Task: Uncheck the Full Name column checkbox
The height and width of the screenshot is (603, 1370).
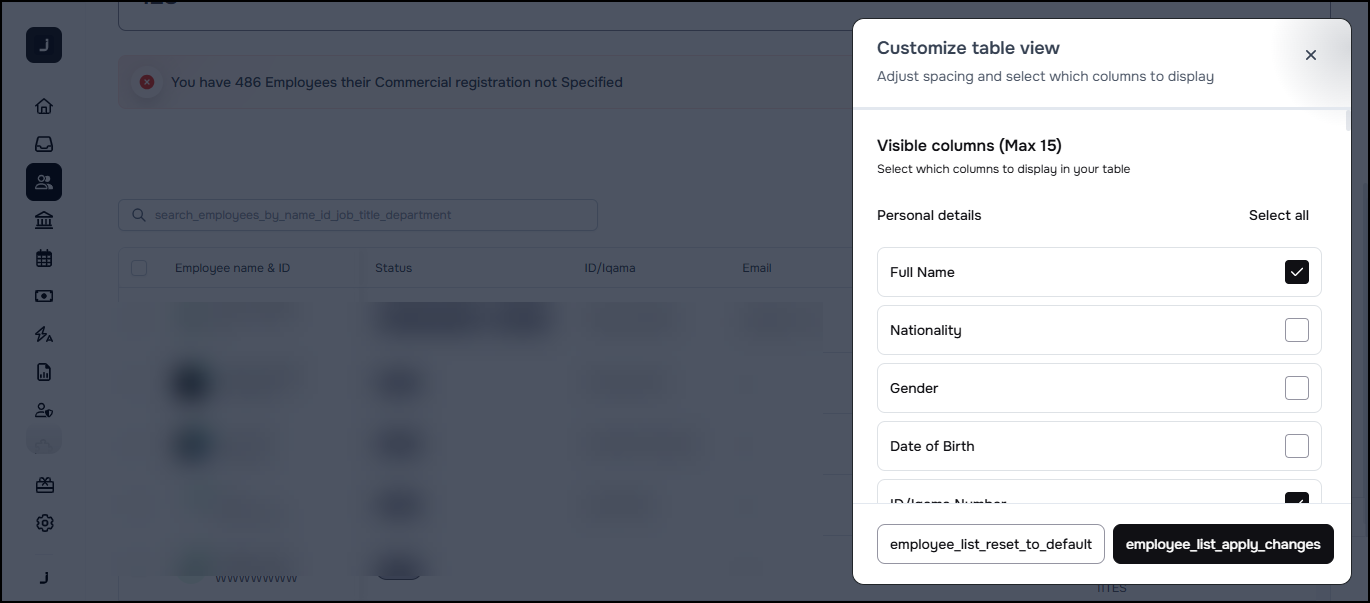Action: click(x=1296, y=272)
